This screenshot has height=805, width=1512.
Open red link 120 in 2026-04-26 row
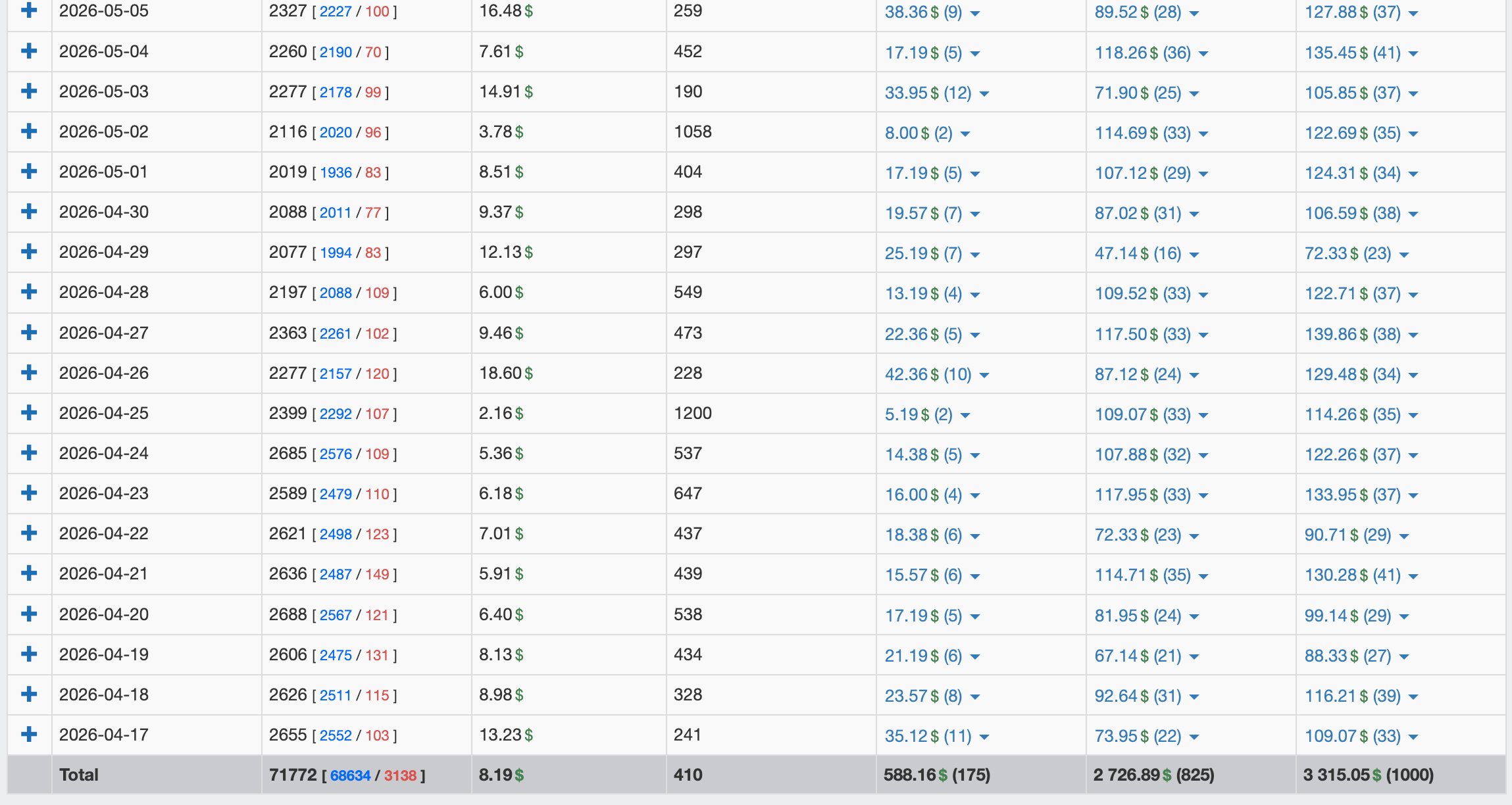[377, 374]
